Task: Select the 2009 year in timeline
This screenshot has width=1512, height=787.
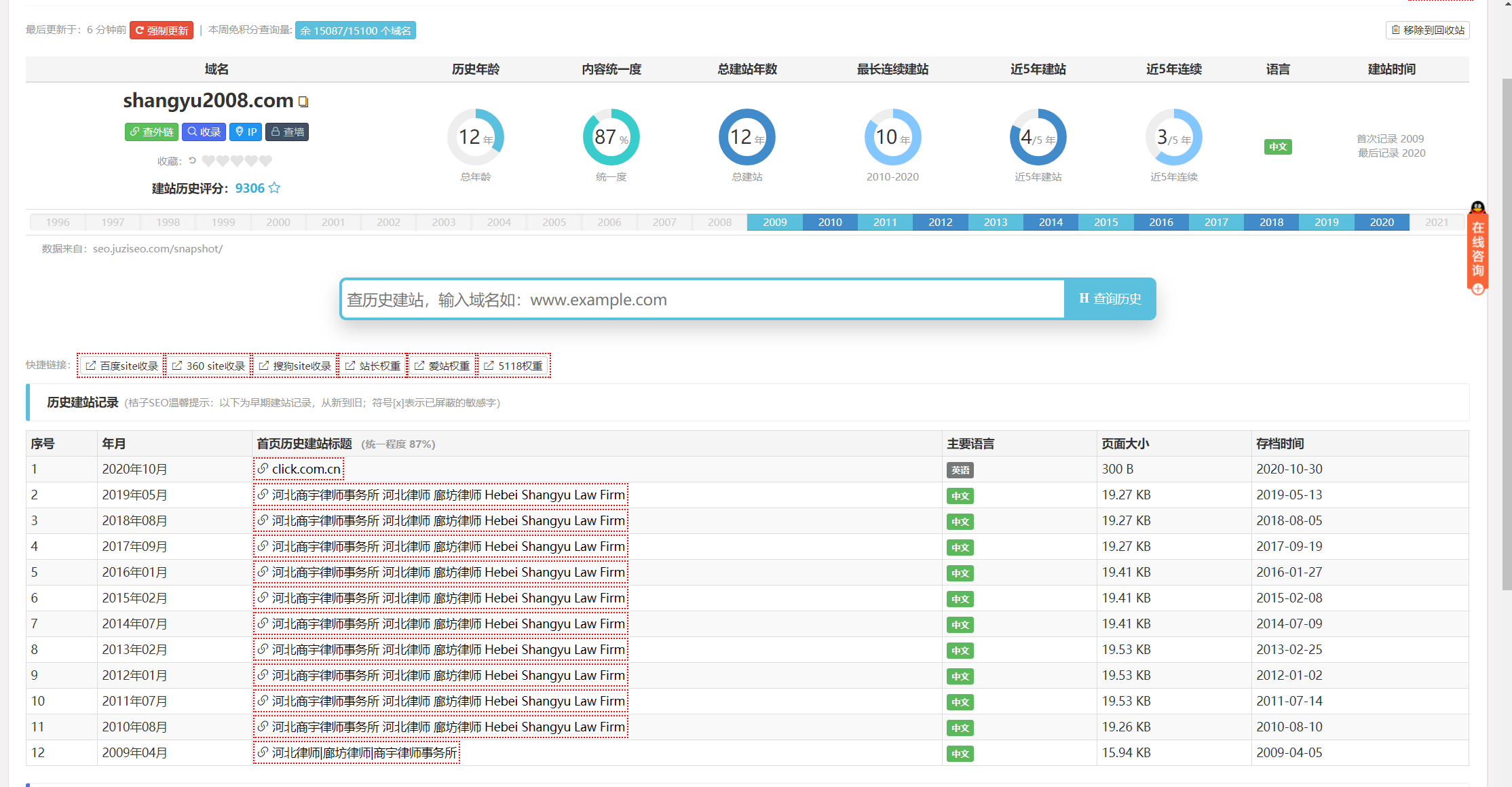Action: pos(774,222)
